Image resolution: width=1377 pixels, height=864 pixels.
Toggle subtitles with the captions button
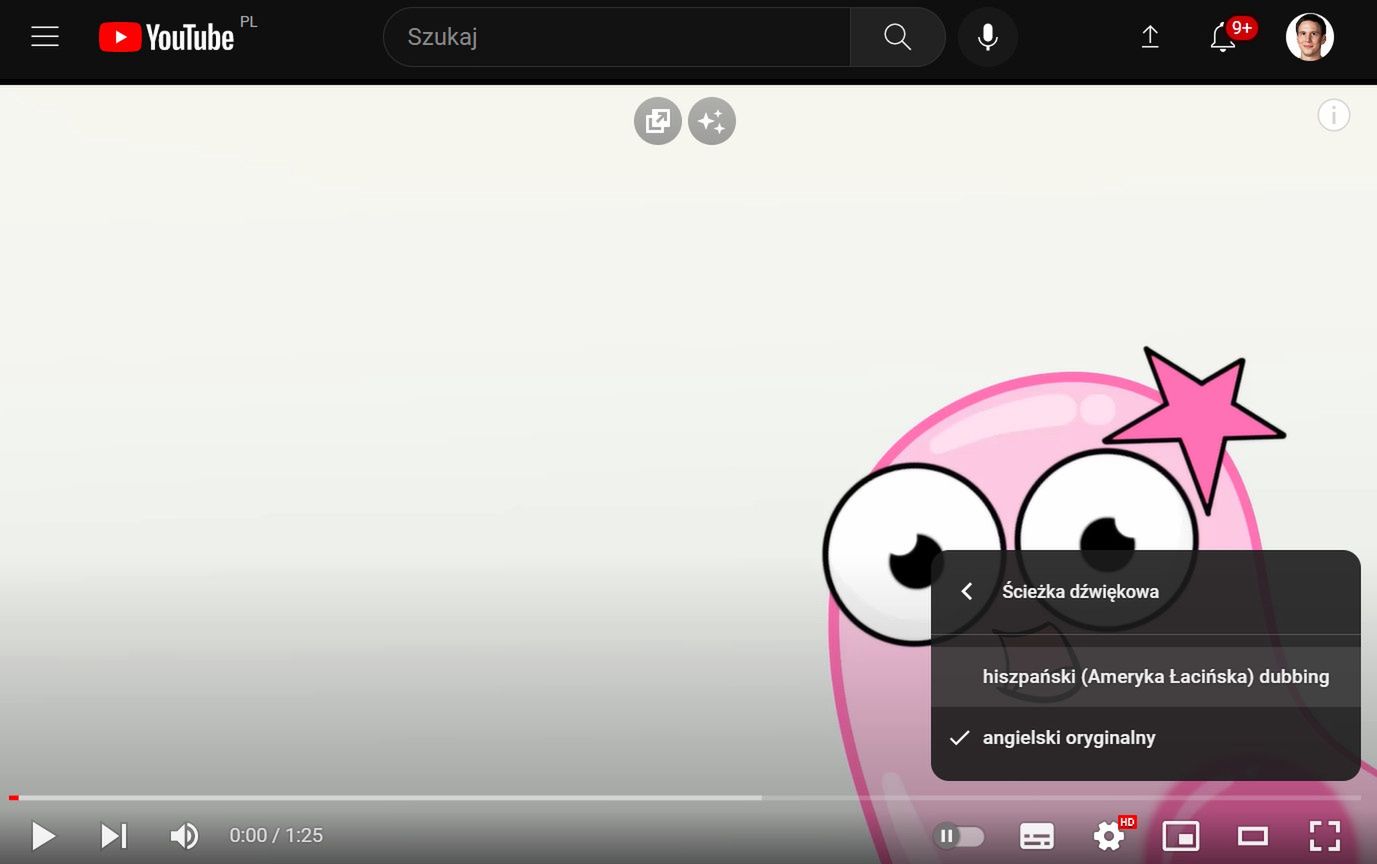(x=1036, y=836)
